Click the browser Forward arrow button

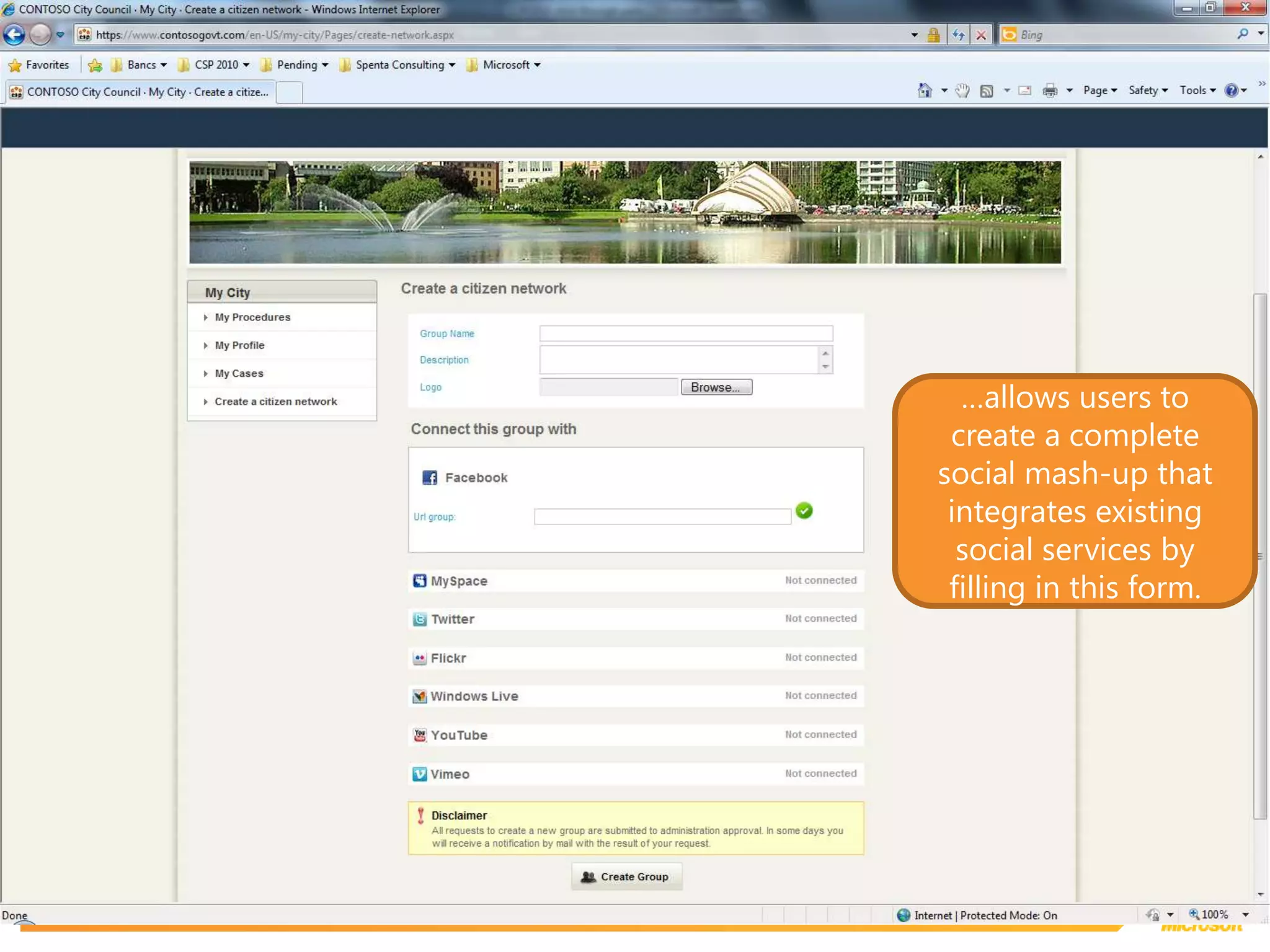point(40,35)
